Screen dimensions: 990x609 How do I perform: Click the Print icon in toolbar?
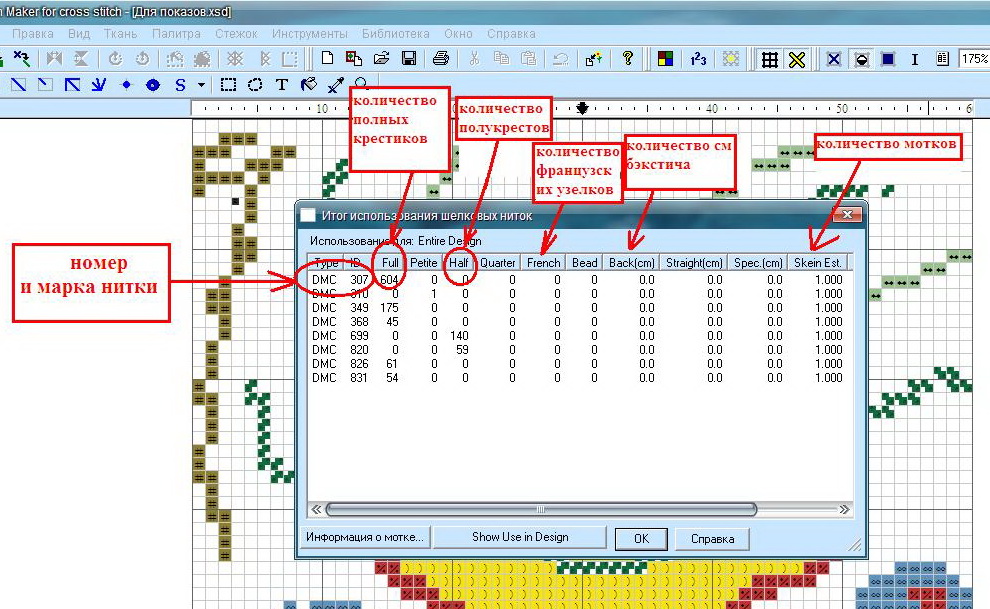pos(441,59)
